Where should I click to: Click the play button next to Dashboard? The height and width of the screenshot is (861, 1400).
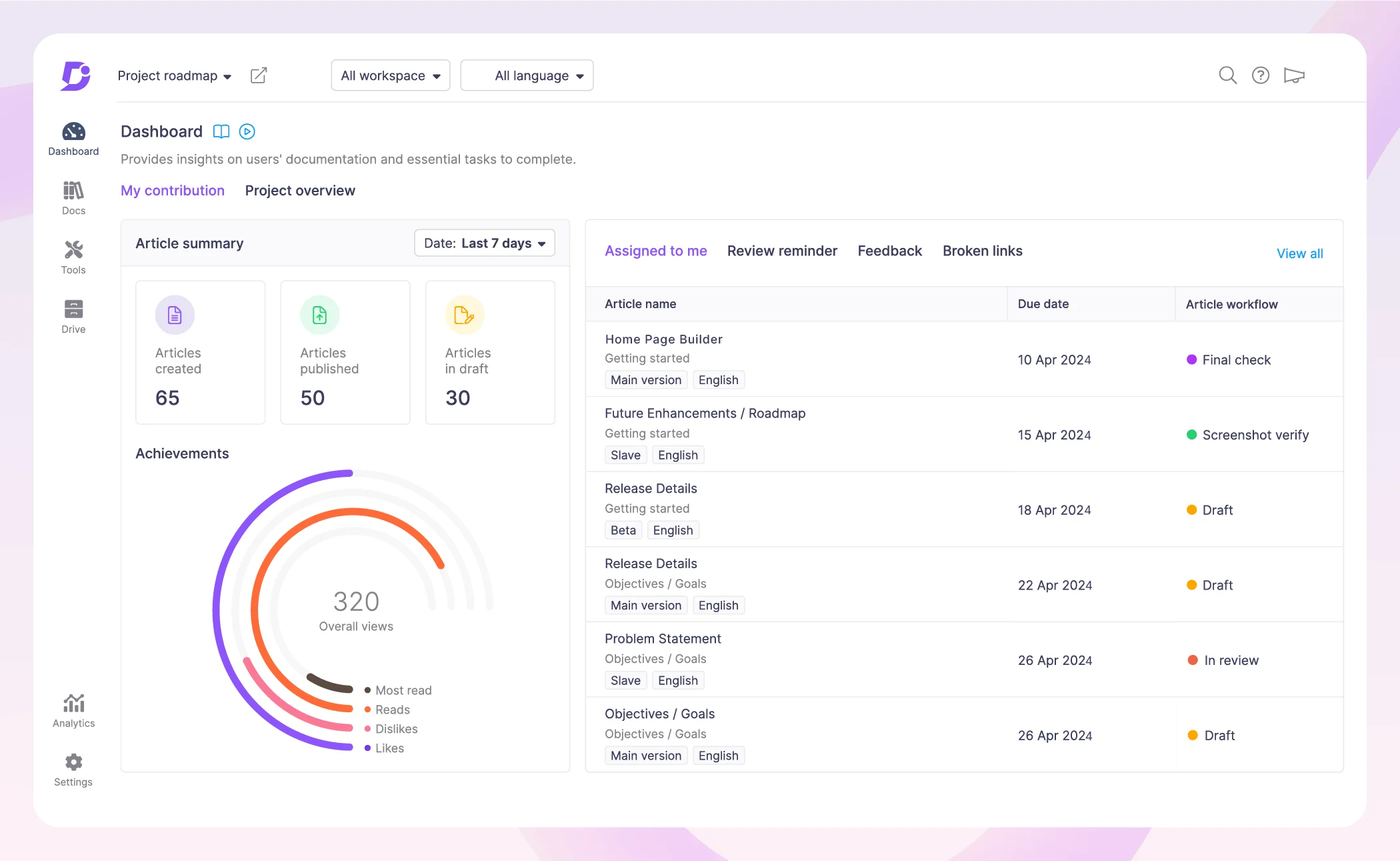click(x=246, y=131)
